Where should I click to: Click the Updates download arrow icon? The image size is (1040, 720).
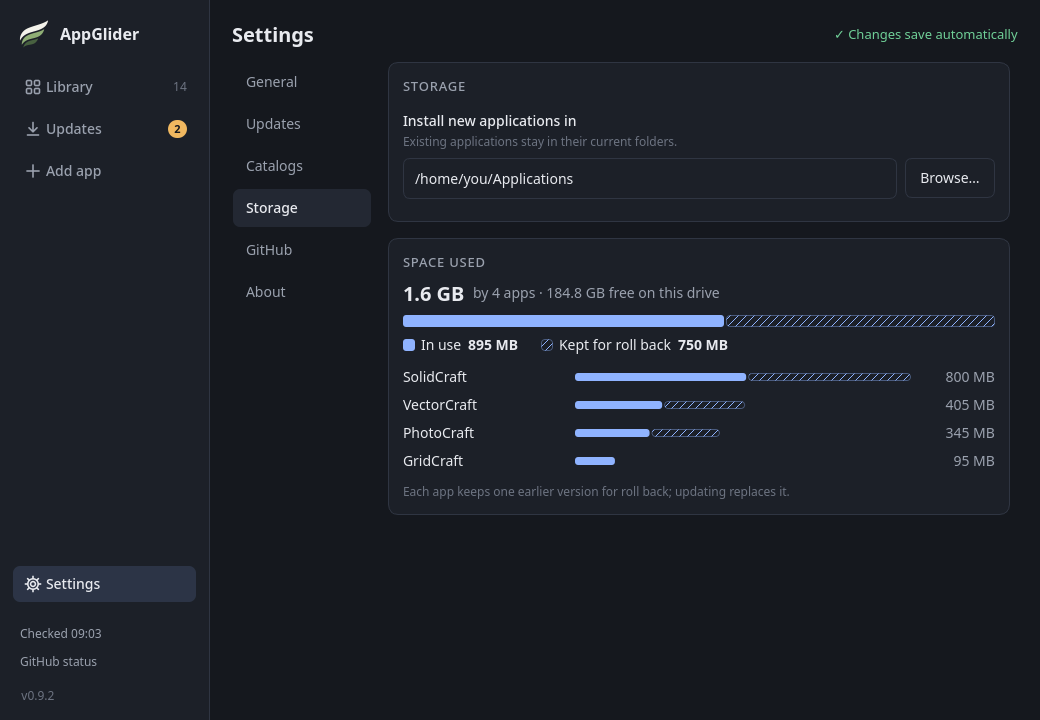32,129
